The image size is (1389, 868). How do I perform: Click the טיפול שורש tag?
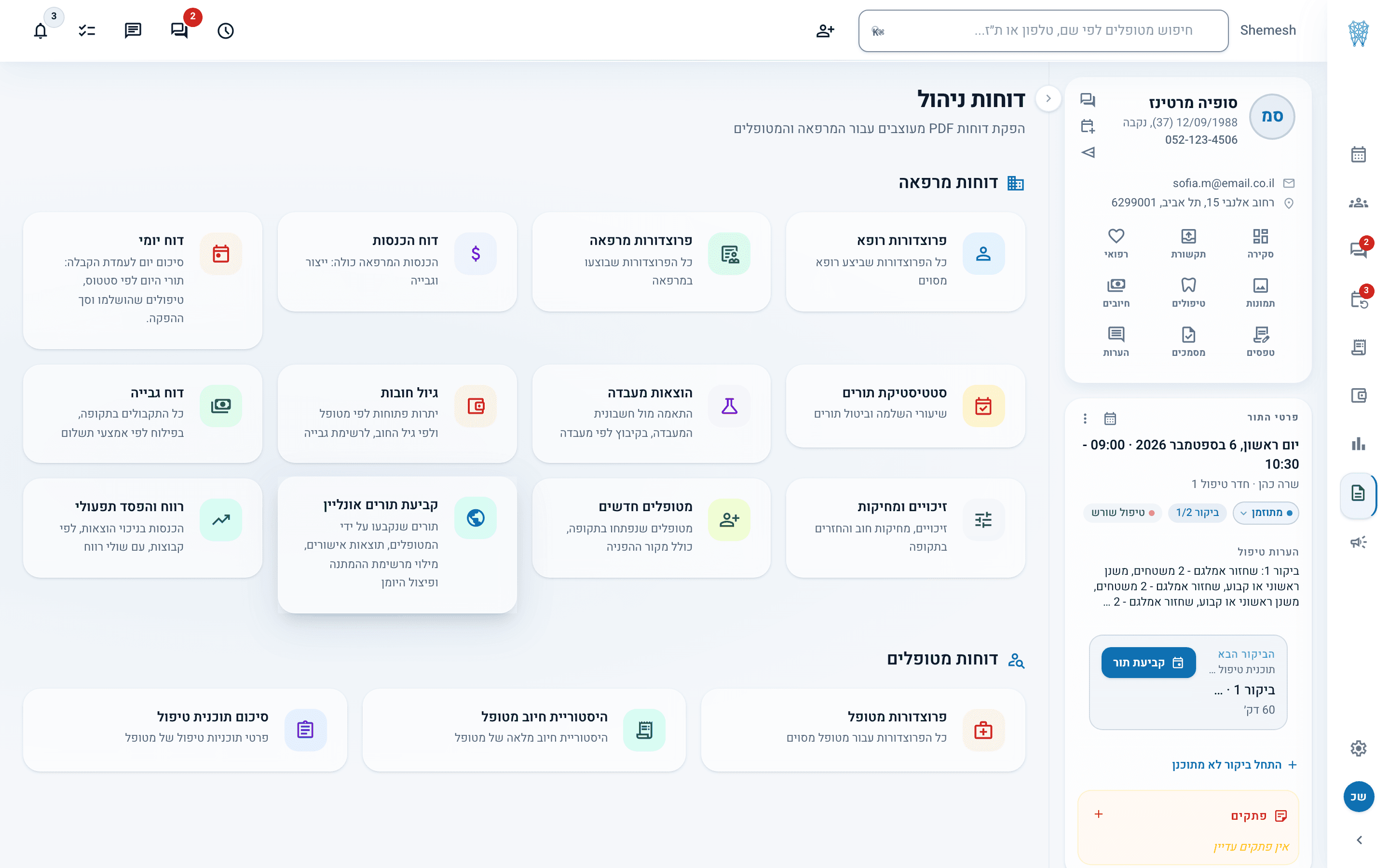point(1123,513)
